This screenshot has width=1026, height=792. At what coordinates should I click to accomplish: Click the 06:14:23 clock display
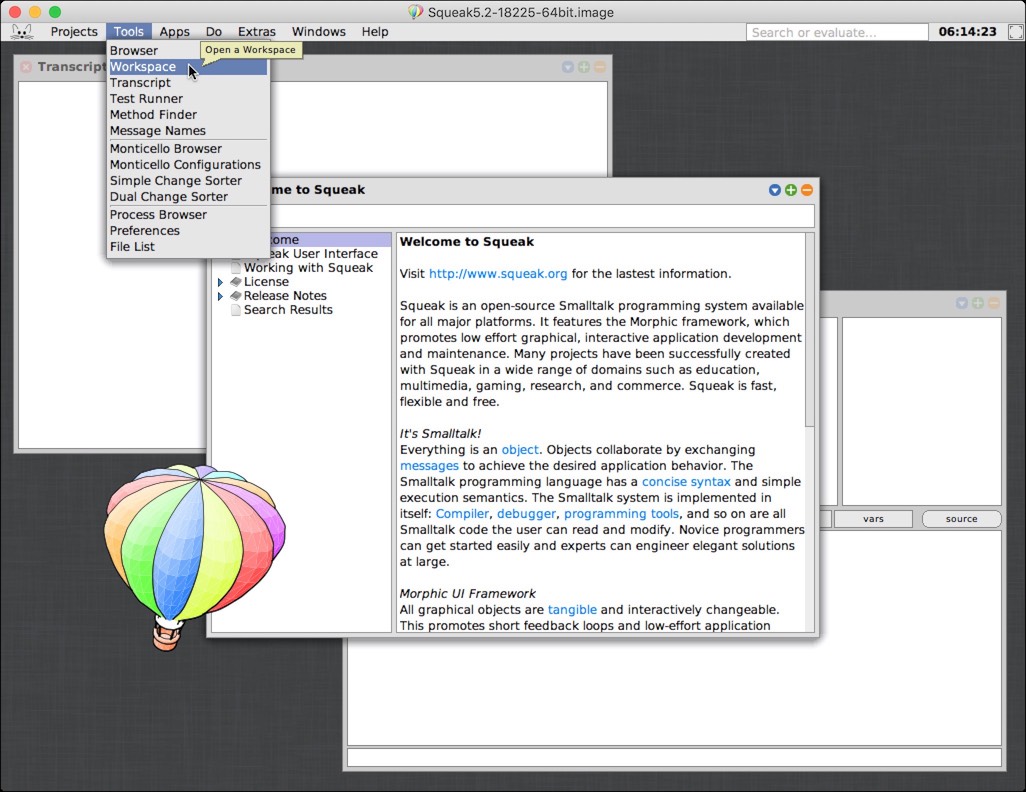[x=967, y=31]
